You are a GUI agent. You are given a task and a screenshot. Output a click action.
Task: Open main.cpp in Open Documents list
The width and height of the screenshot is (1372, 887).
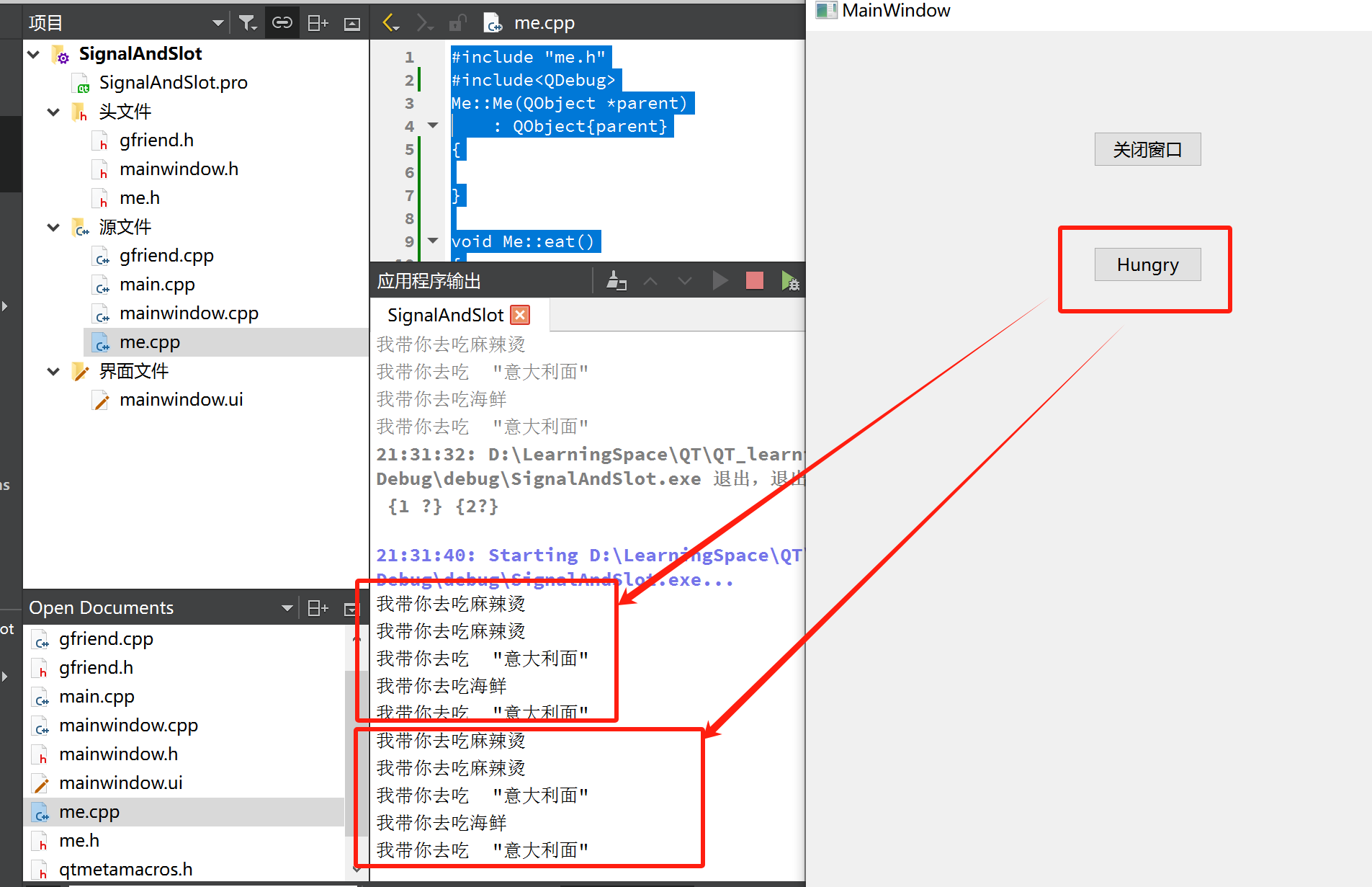(x=97, y=697)
